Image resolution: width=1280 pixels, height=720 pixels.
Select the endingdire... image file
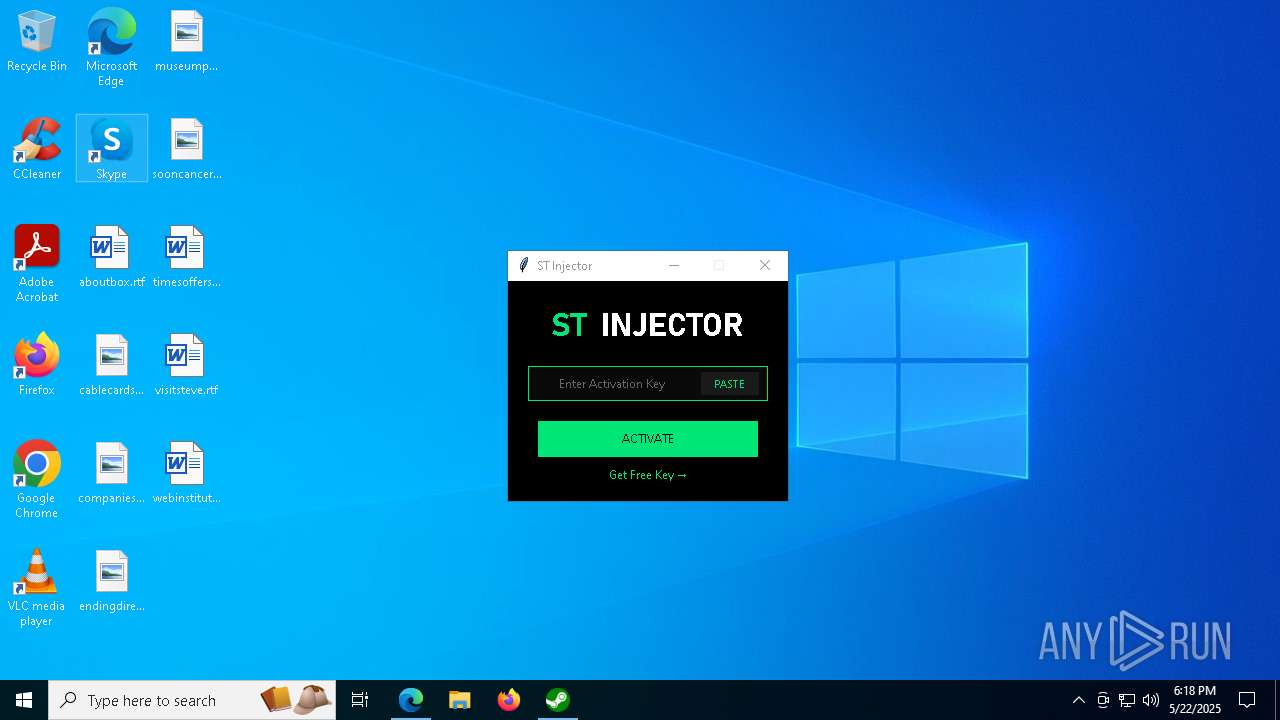click(x=111, y=581)
